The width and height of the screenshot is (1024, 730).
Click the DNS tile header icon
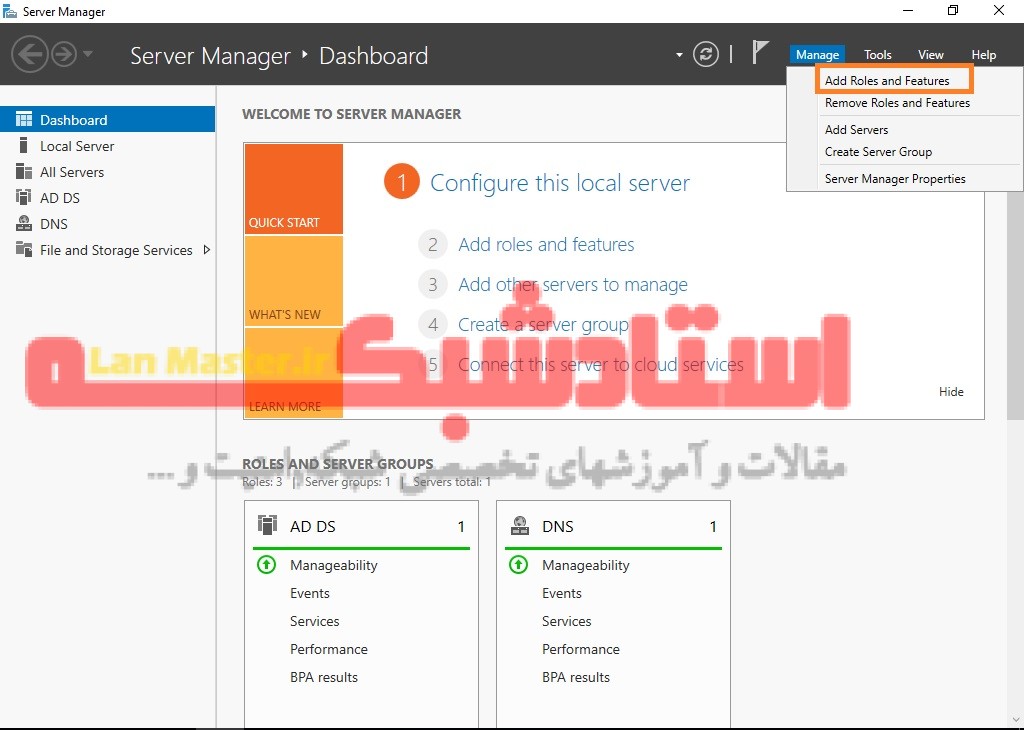520,525
